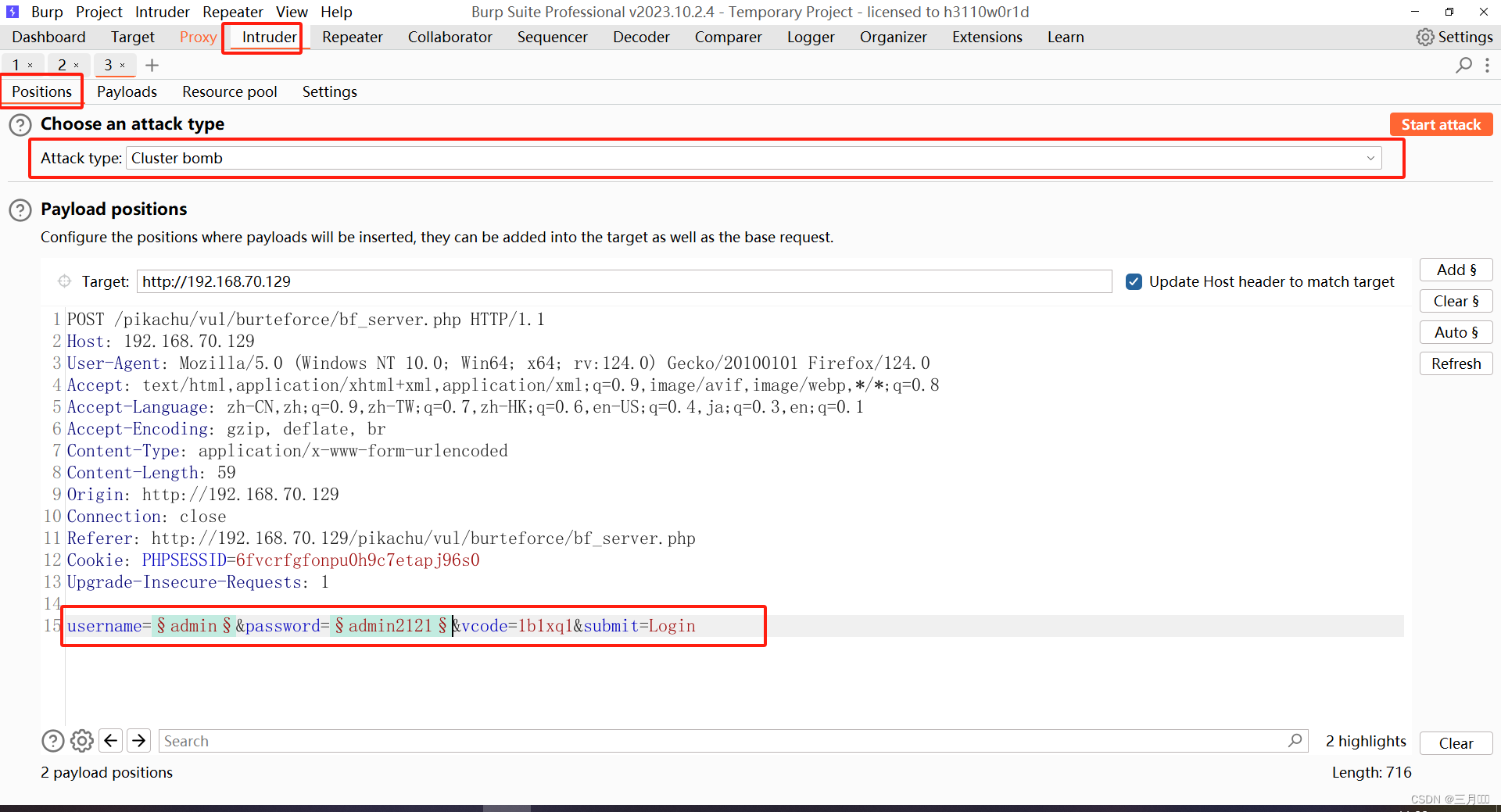Open editor search settings gear
The height and width of the screenshot is (812, 1501).
coord(82,741)
